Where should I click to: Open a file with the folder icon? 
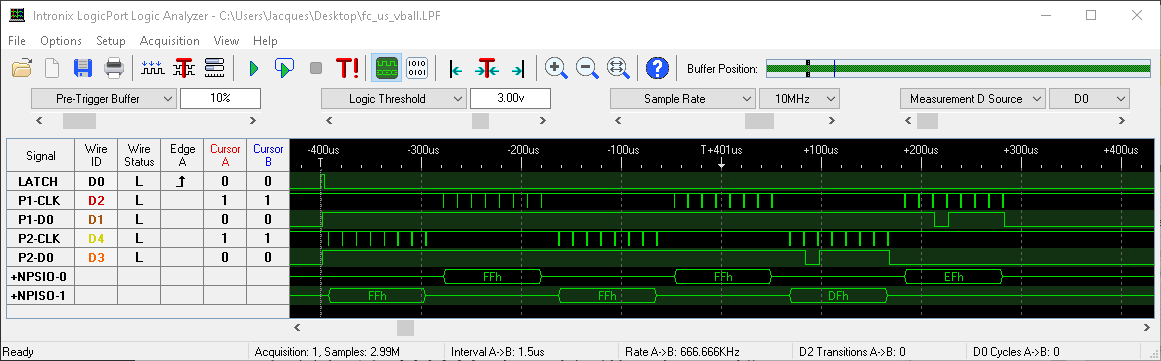(x=22, y=69)
